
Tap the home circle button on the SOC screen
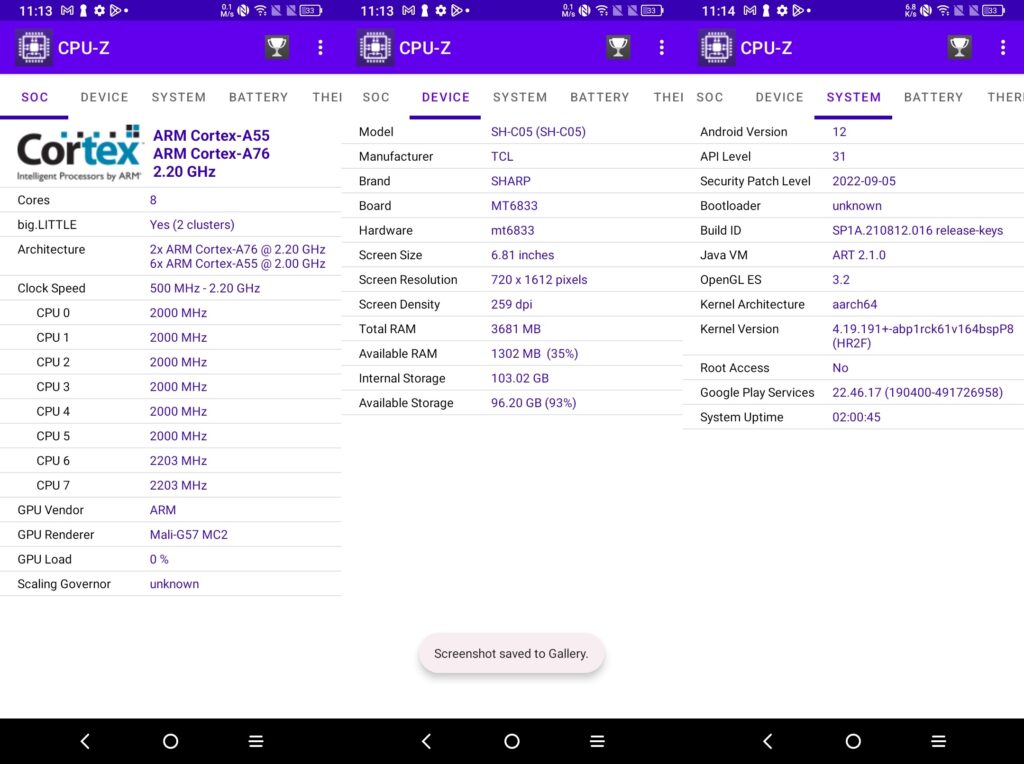[x=170, y=741]
